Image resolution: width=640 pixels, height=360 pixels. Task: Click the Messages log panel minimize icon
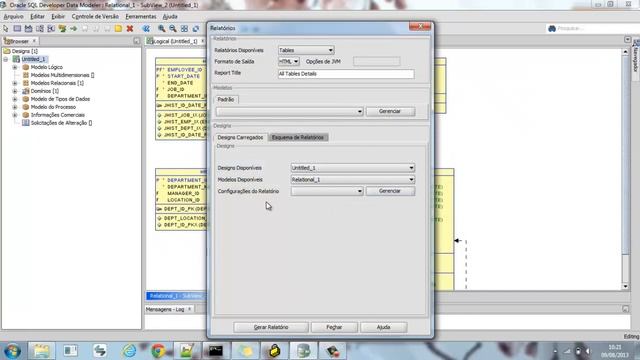click(625, 309)
